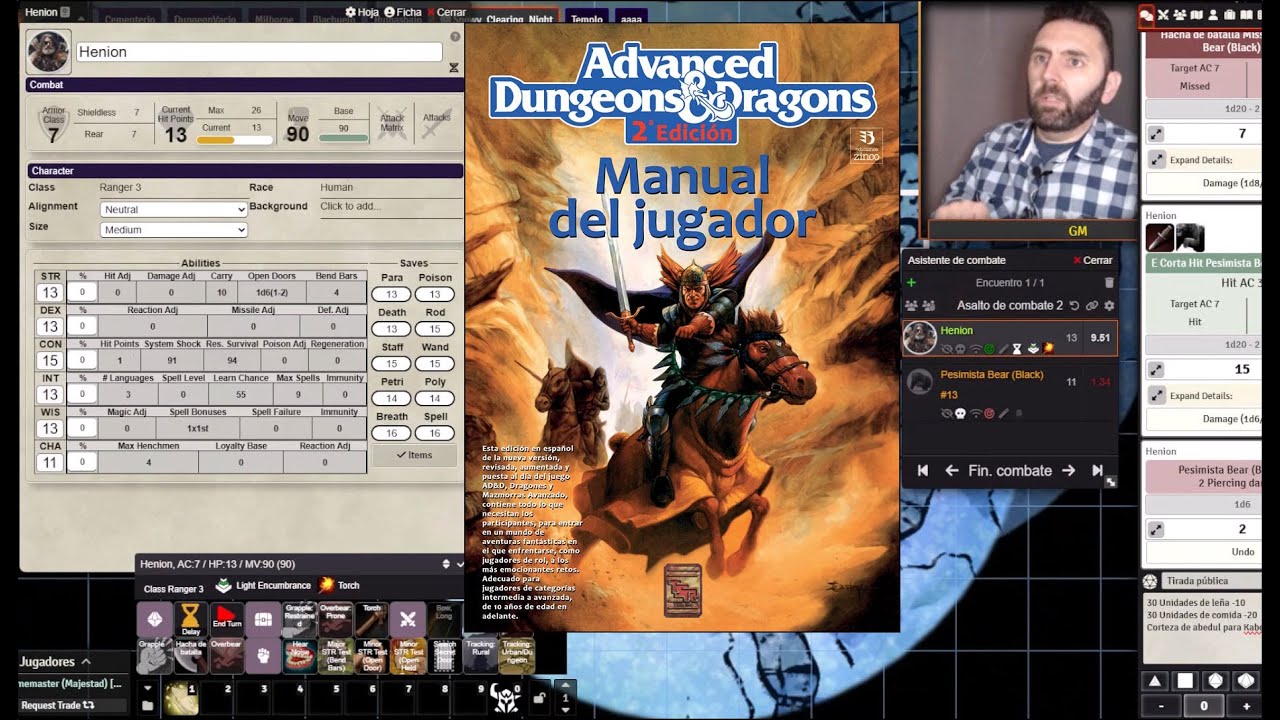Open the combat tracker sidebar tab

pyautogui.click(x=1163, y=14)
